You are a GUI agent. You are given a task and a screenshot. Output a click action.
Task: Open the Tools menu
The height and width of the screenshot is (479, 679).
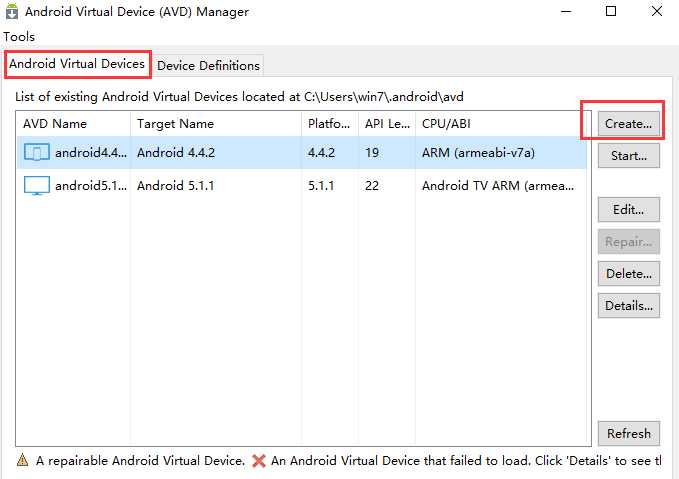(x=19, y=37)
